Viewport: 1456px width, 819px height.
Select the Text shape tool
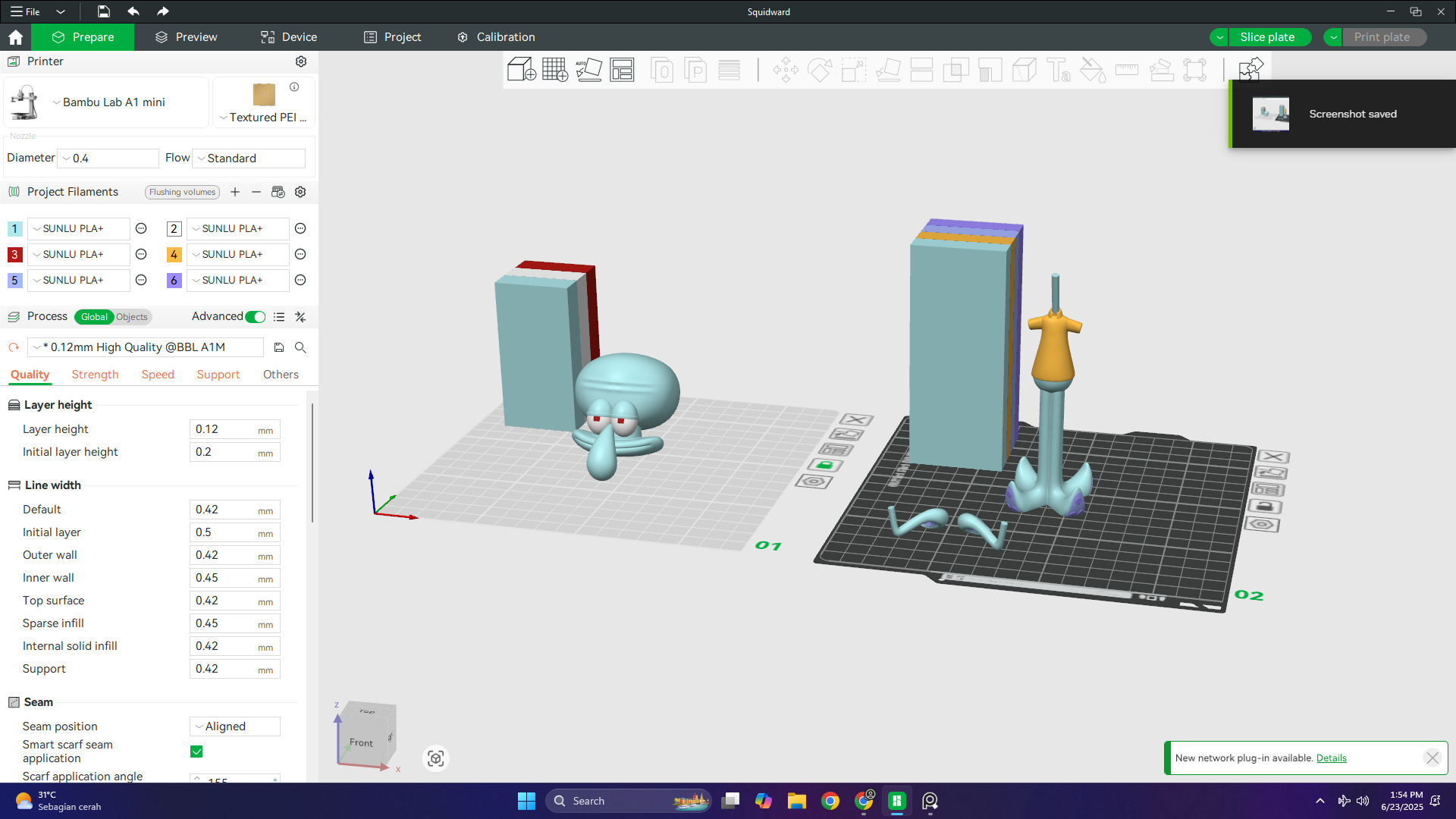click(1058, 71)
